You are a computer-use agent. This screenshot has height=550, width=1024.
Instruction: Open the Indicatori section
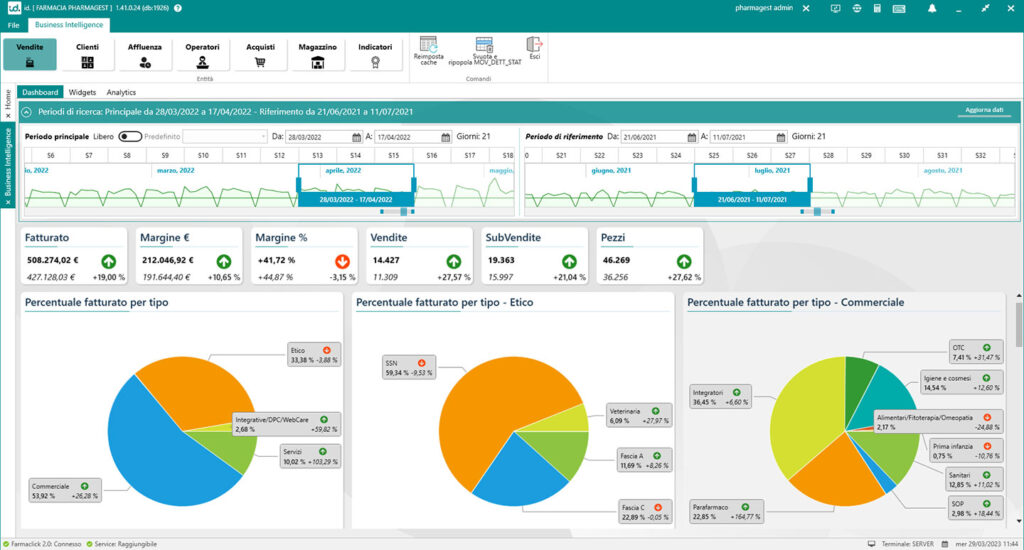375,54
